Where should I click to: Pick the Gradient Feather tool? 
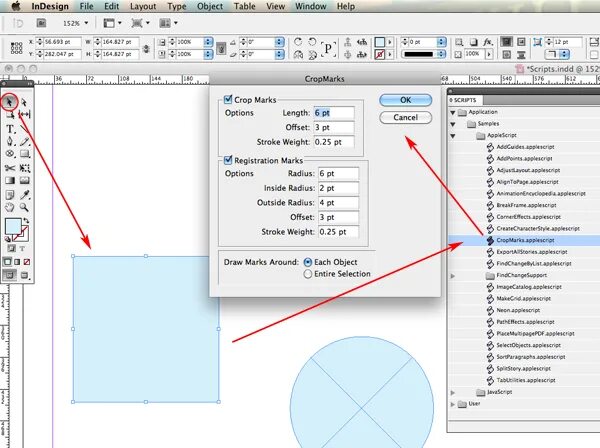(24, 181)
